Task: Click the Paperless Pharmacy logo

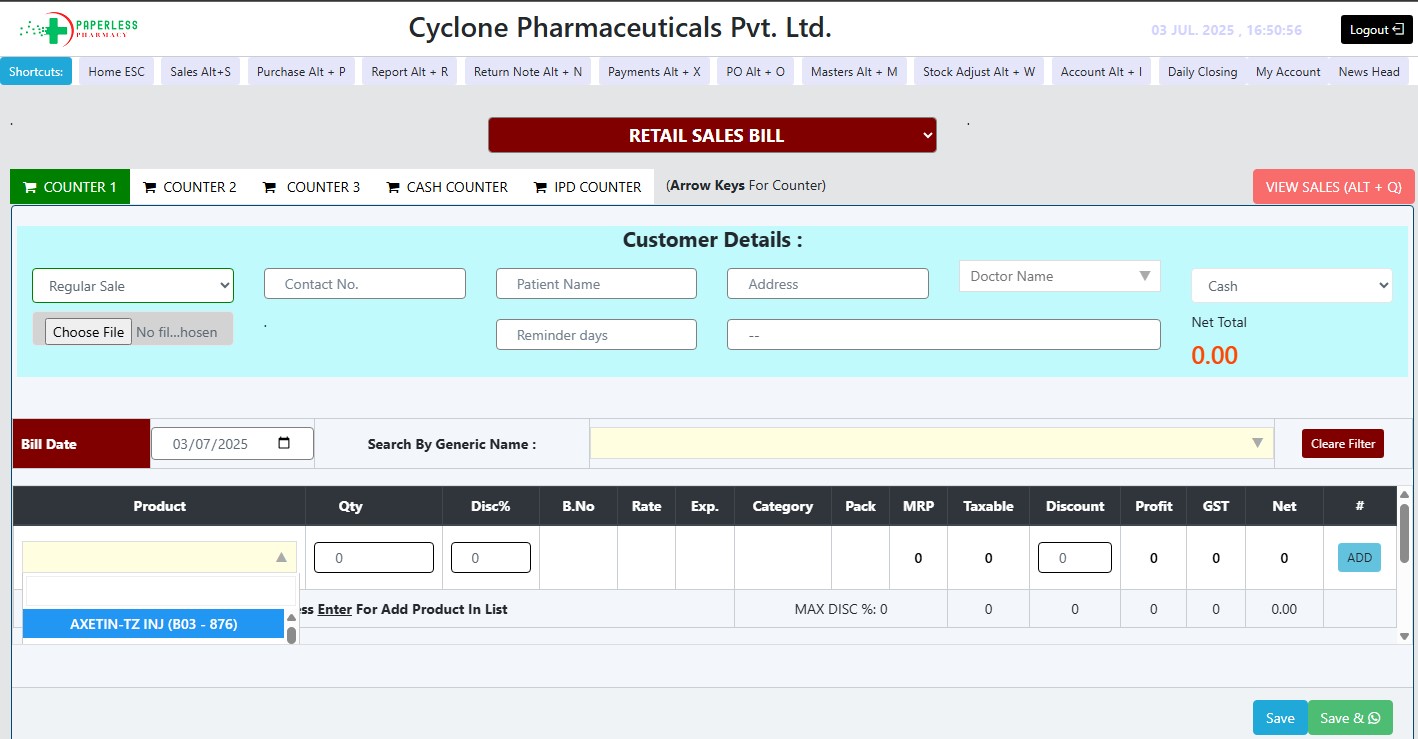Action: (x=79, y=29)
